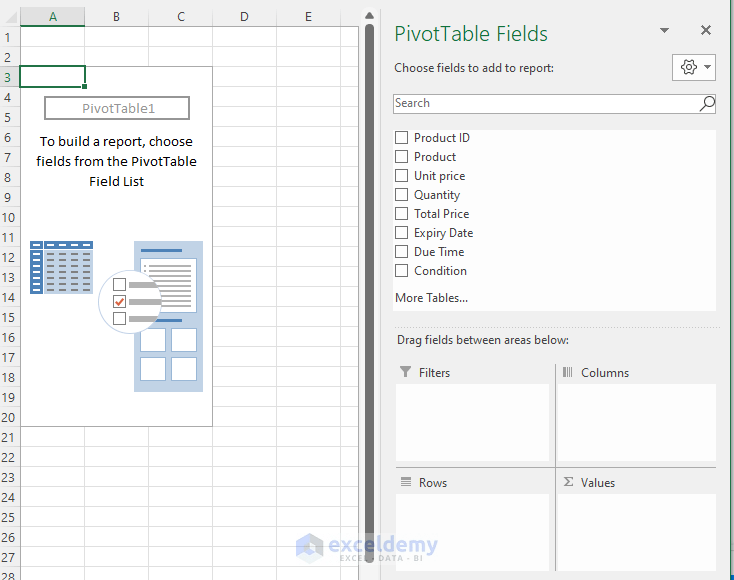Check the Total Price field
Image resolution: width=734 pixels, height=580 pixels.
click(401, 213)
